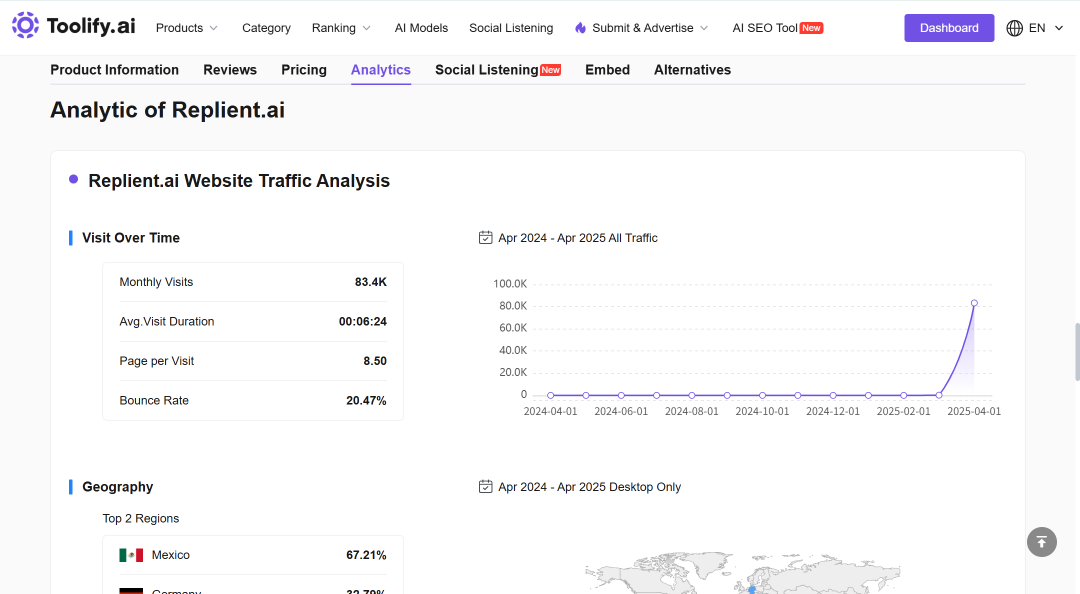
Task: Click the Bounce Rate value 20.47%
Action: 366,400
